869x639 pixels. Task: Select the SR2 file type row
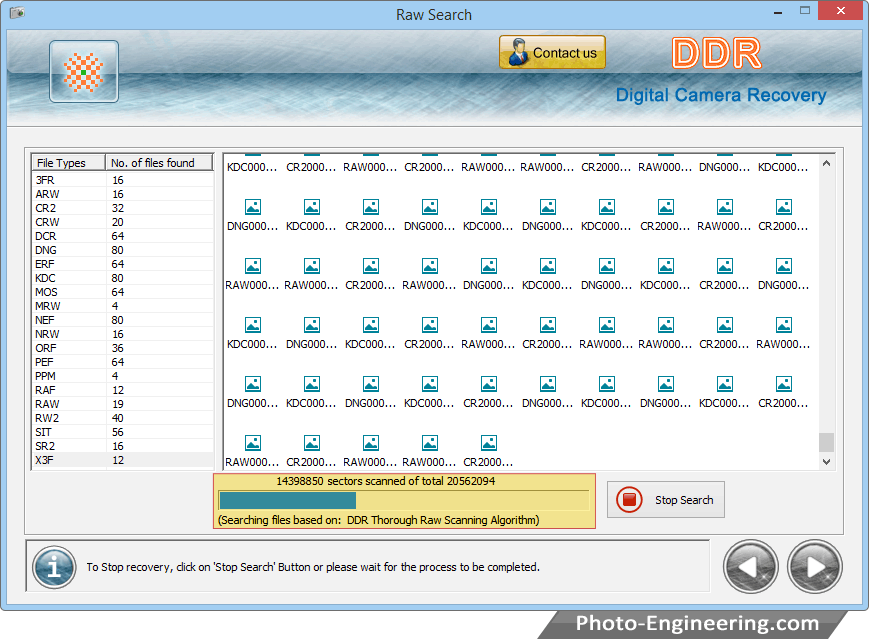(x=122, y=446)
